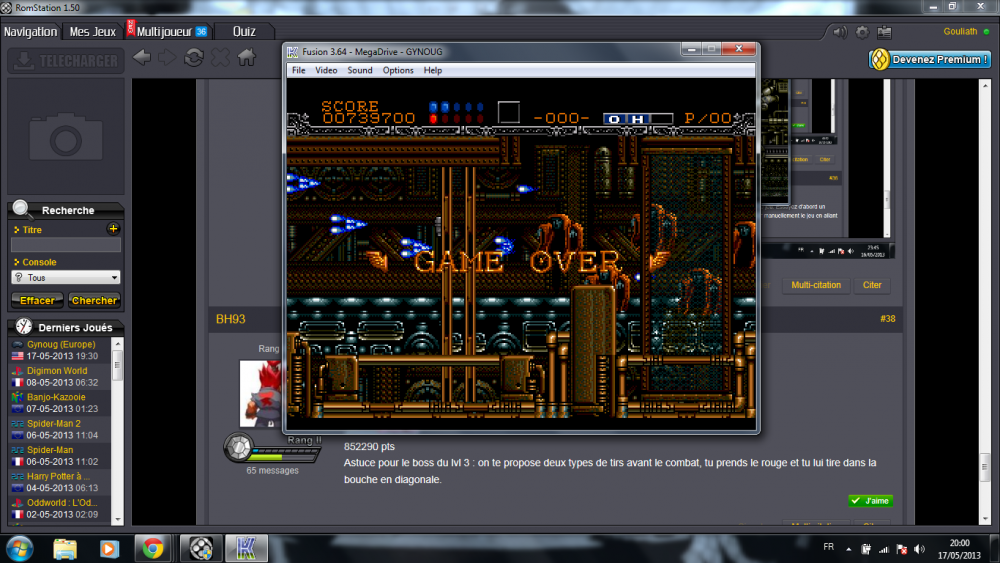Screen dimensions: 1000x563
Task: Click the Gouliath username
Action: (960, 31)
